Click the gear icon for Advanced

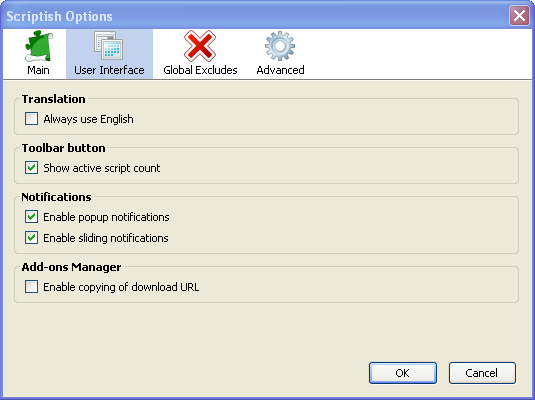point(280,46)
